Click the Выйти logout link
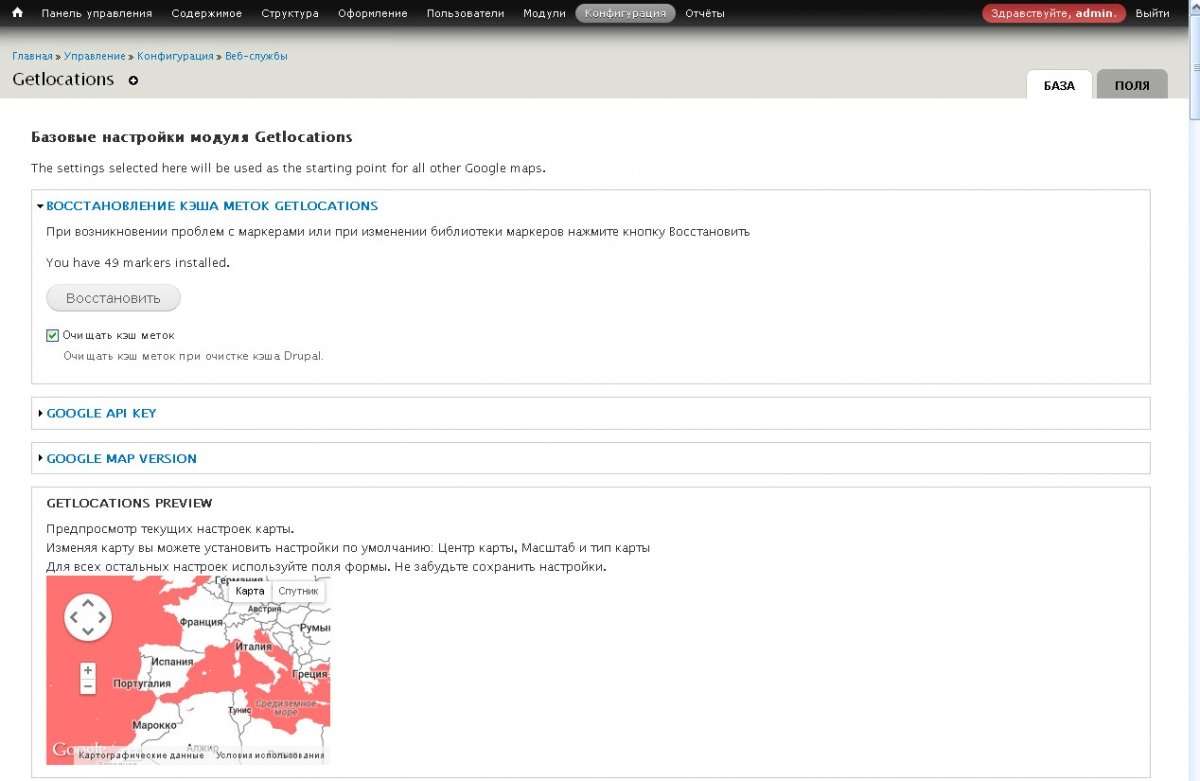 (1153, 14)
